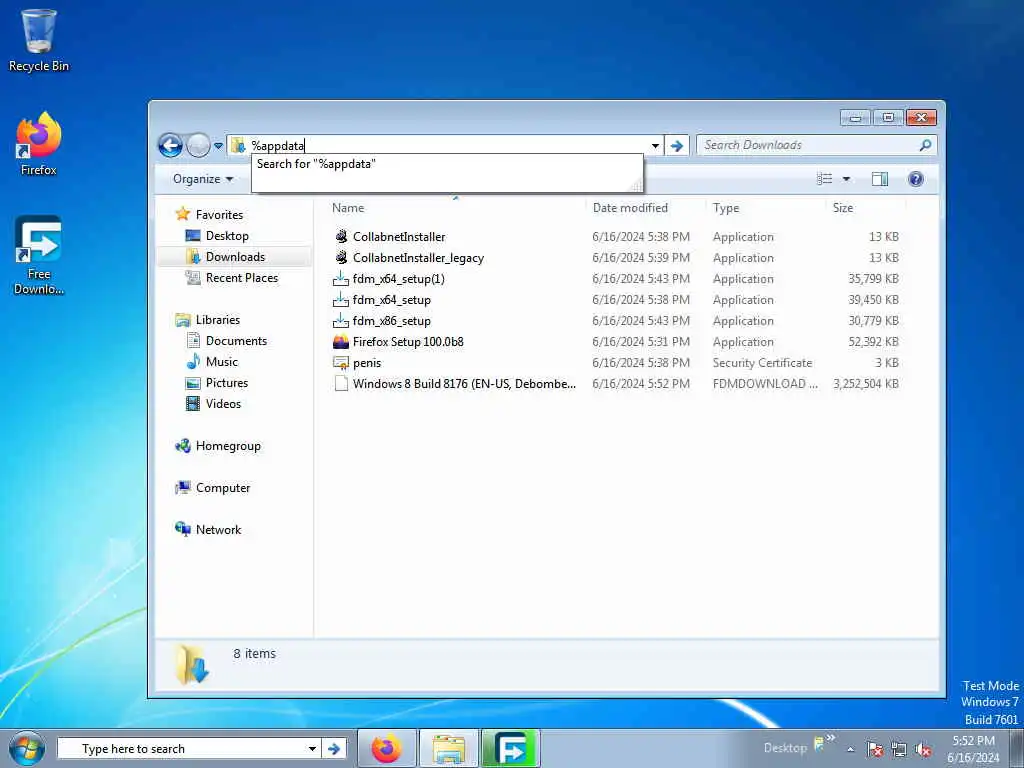Screen dimensions: 1024x768
Task: Click the address bar text %appdata
Action: tap(278, 146)
